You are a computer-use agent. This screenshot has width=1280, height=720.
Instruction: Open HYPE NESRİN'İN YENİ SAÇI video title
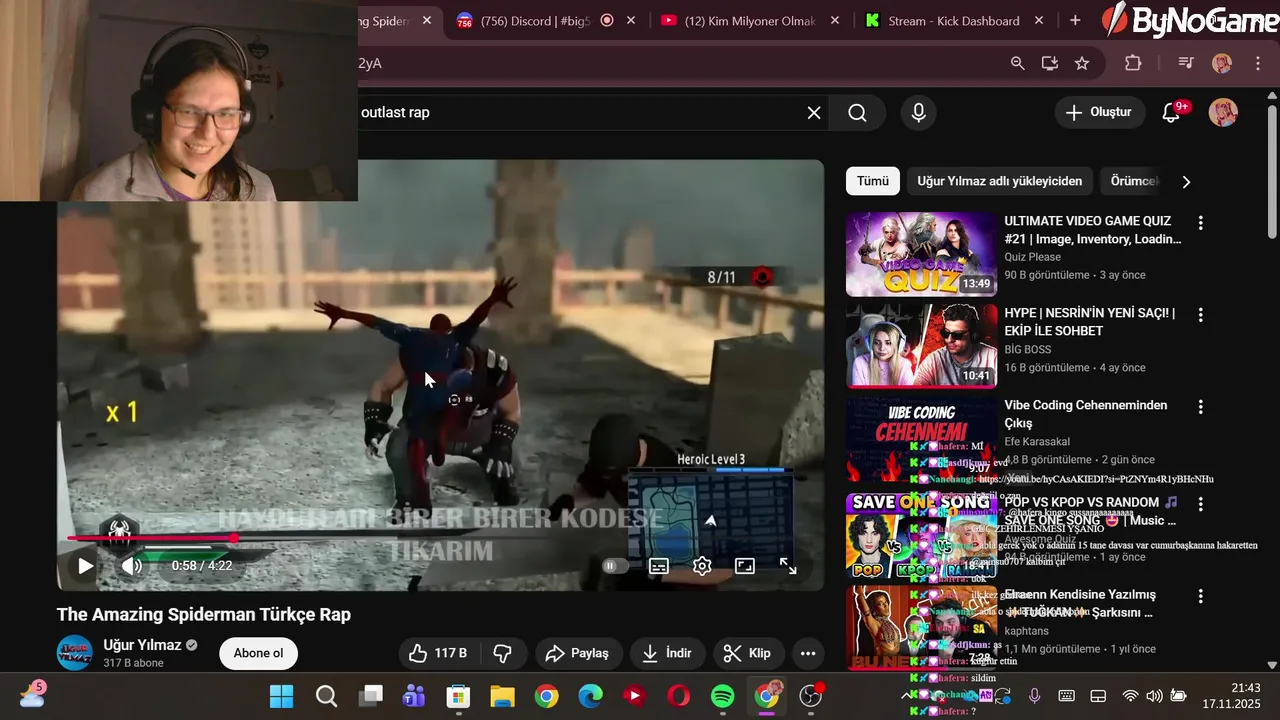(x=1089, y=322)
